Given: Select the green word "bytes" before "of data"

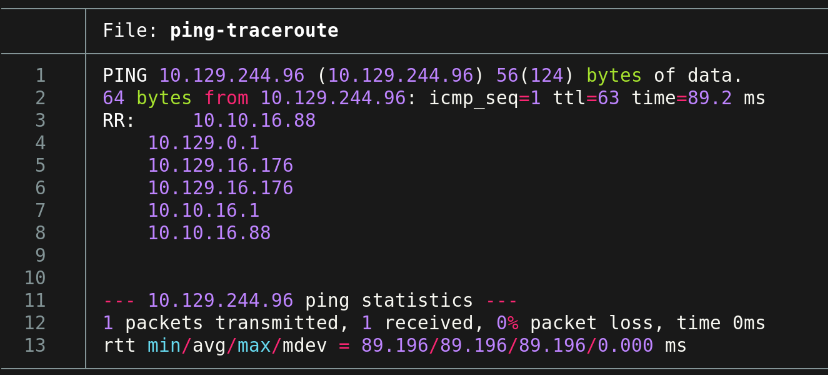Looking at the screenshot, I should point(614,76).
